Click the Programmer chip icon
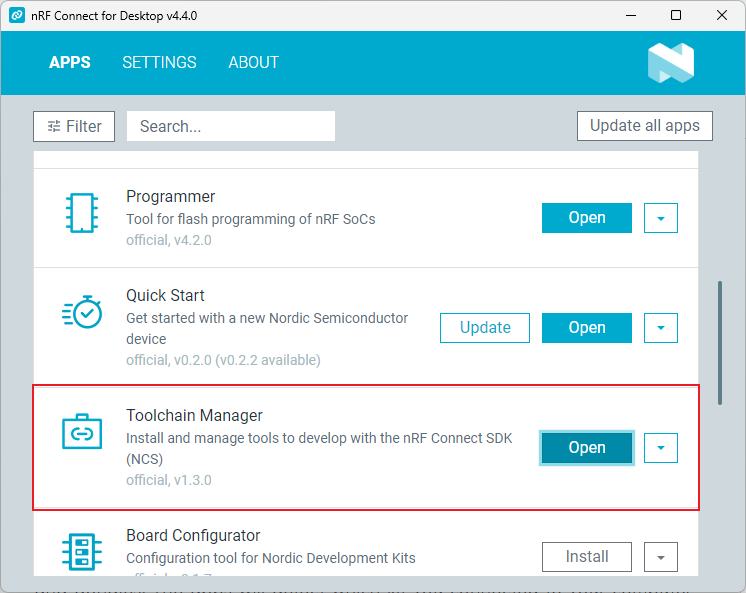The image size is (746, 593). pyautogui.click(x=82, y=213)
